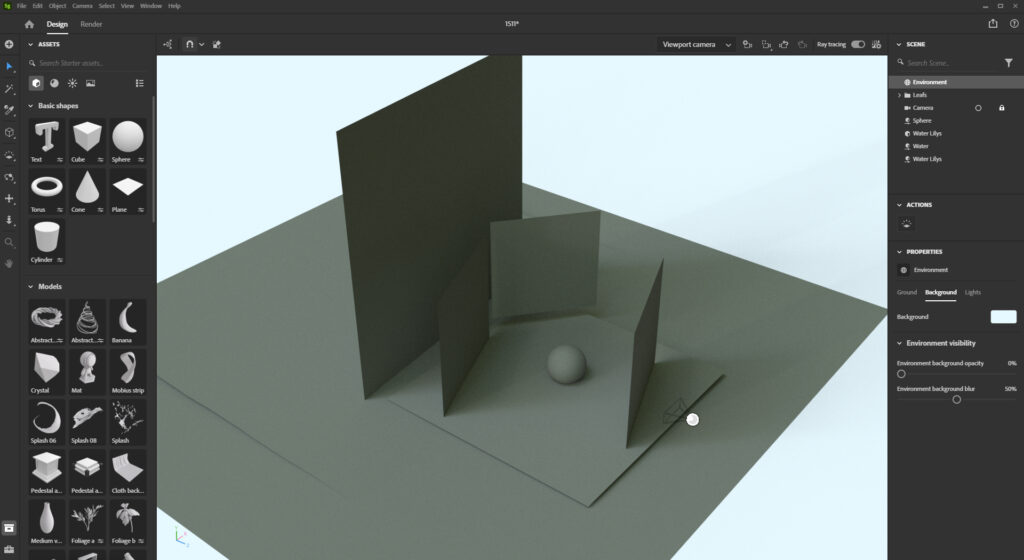Click the Search Starter assets field

(x=90, y=63)
